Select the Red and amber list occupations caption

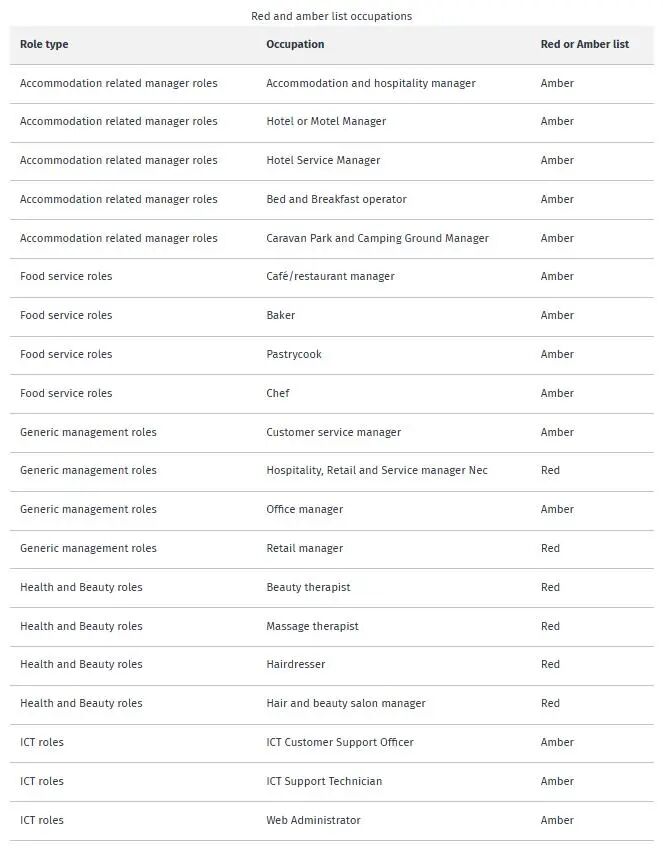(331, 16)
